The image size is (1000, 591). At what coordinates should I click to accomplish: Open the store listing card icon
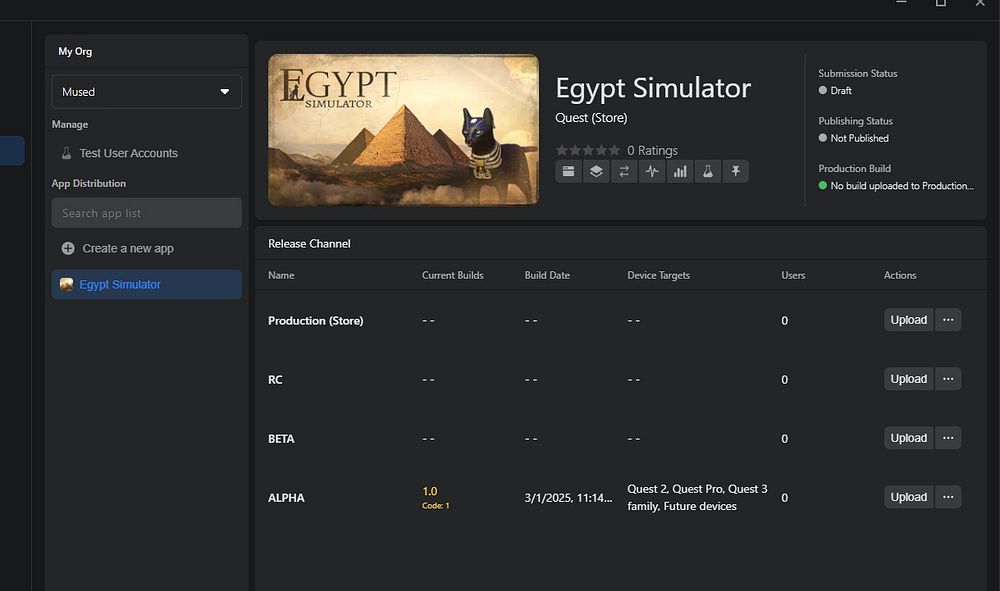pos(568,171)
